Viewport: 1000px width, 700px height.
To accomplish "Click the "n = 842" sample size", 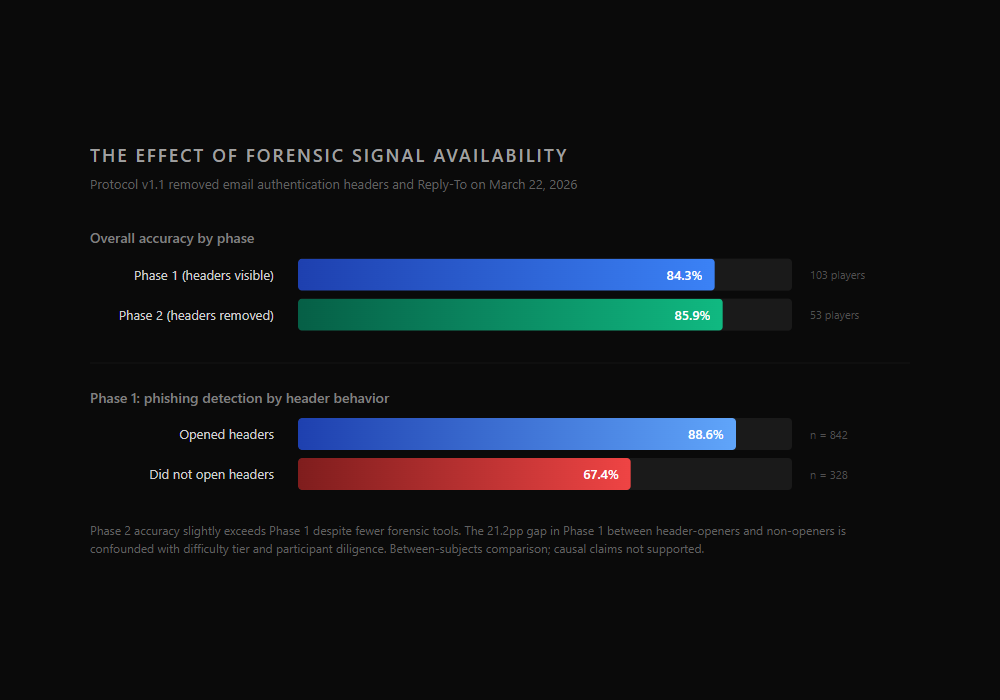I will click(x=828, y=435).
